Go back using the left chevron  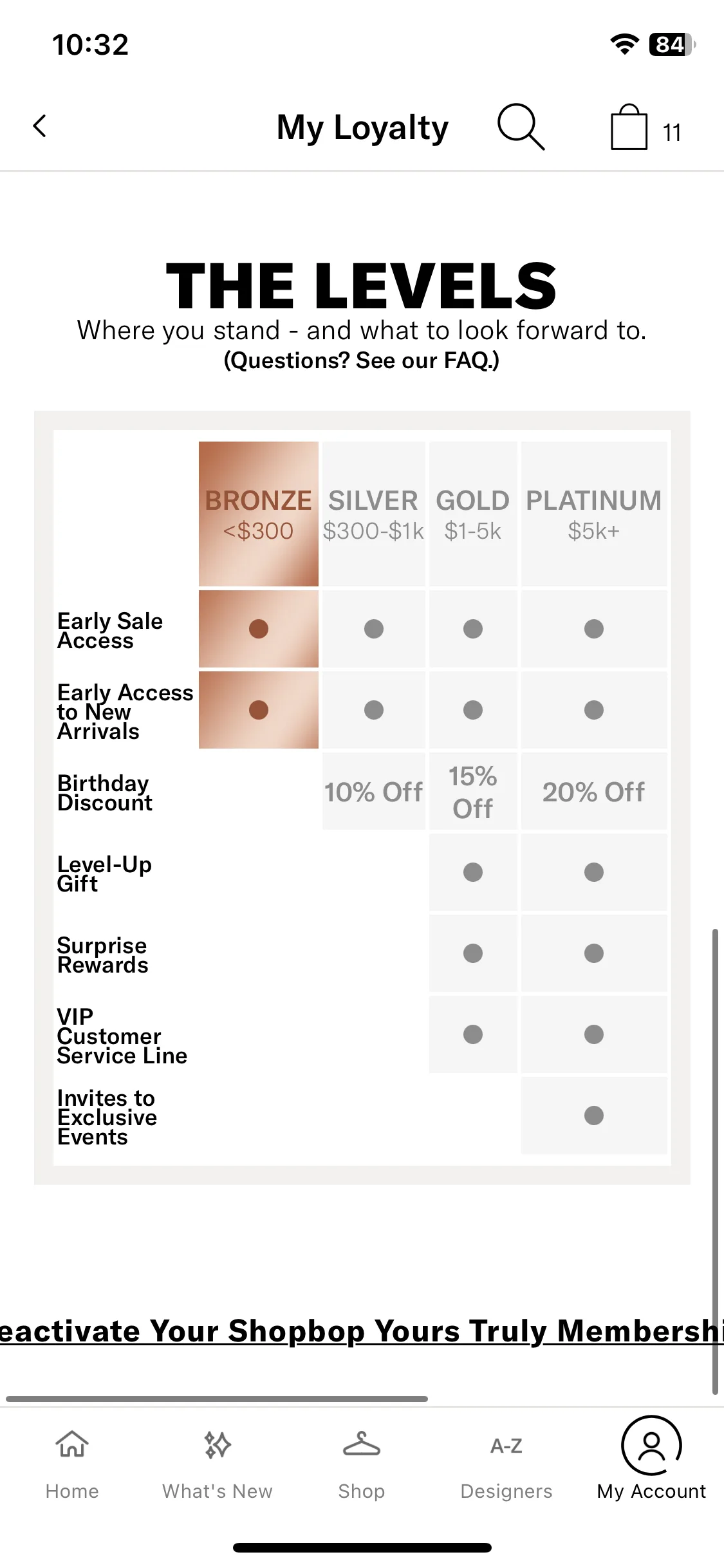40,126
